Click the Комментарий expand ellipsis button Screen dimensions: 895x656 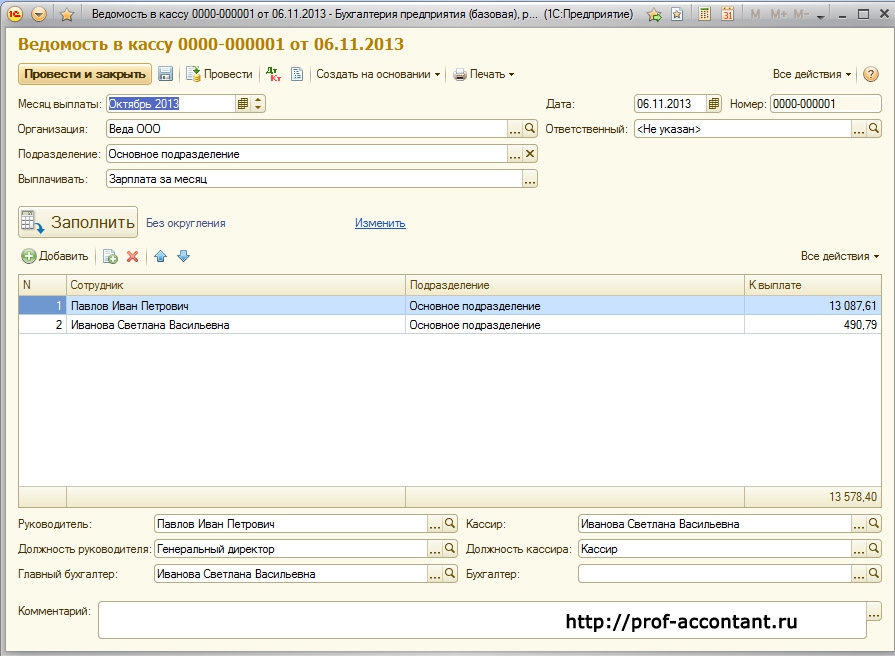tap(874, 614)
